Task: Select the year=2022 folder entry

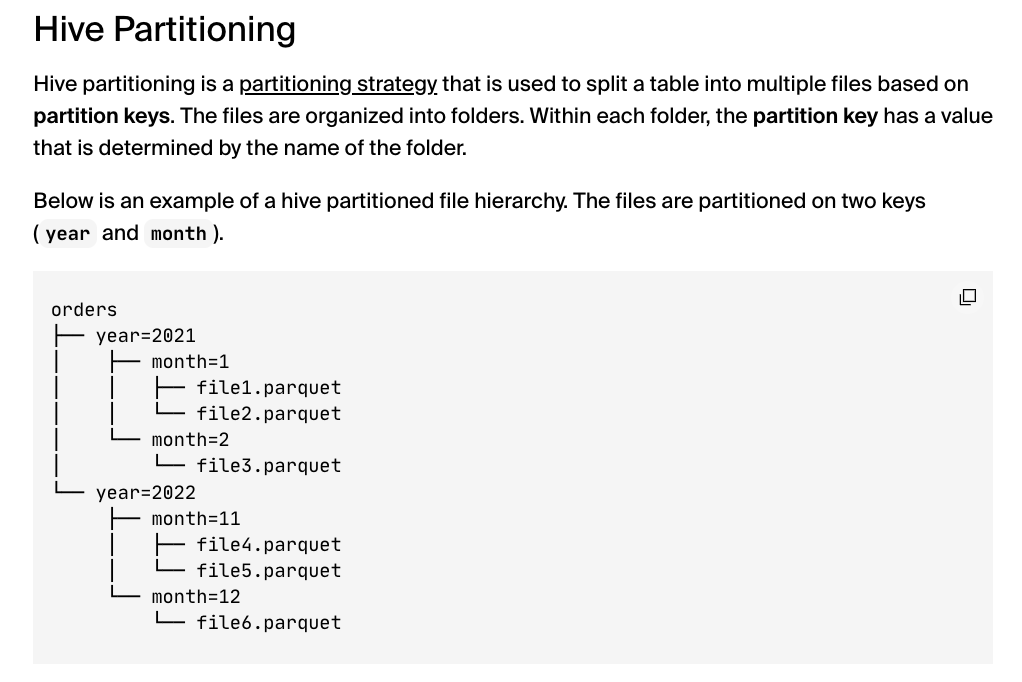Action: [146, 493]
